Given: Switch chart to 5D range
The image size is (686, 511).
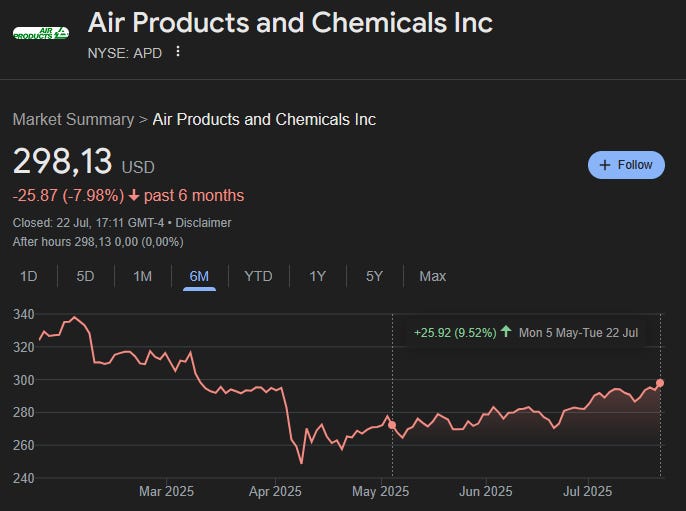Looking at the screenshot, I should pos(85,276).
